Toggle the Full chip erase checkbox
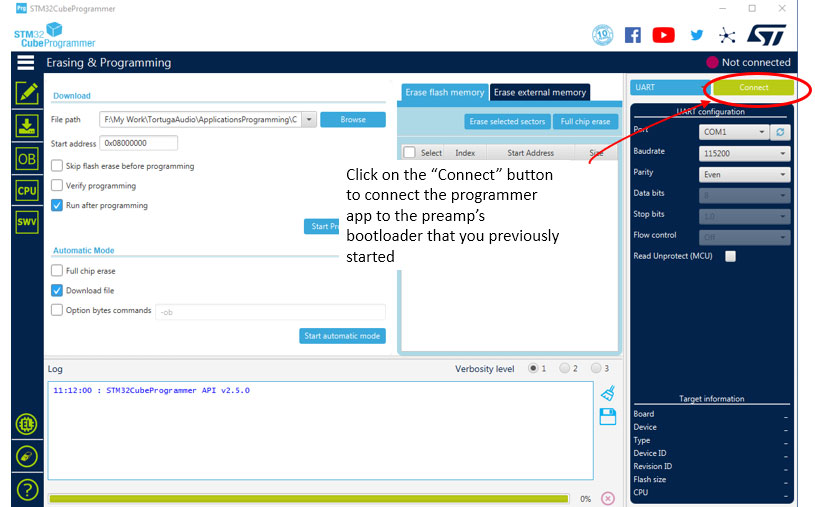Image resolution: width=815 pixels, height=507 pixels. click(57, 271)
